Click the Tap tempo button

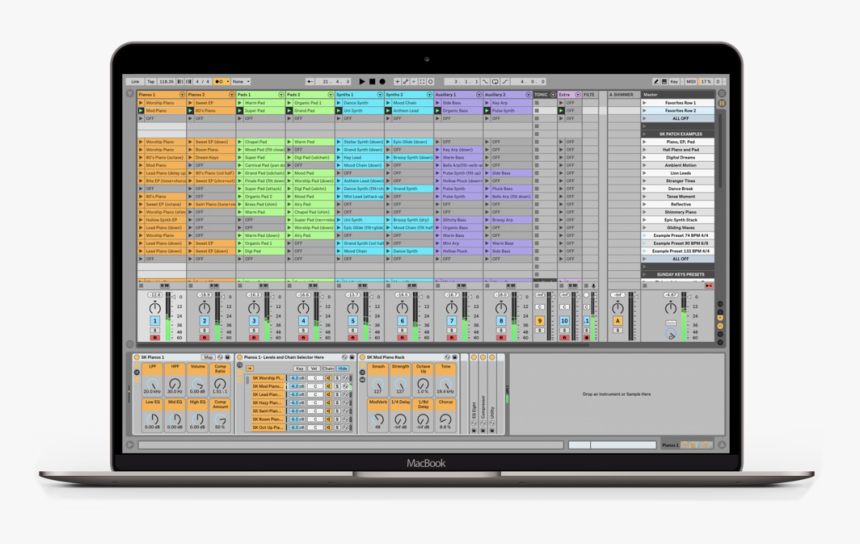tap(151, 81)
